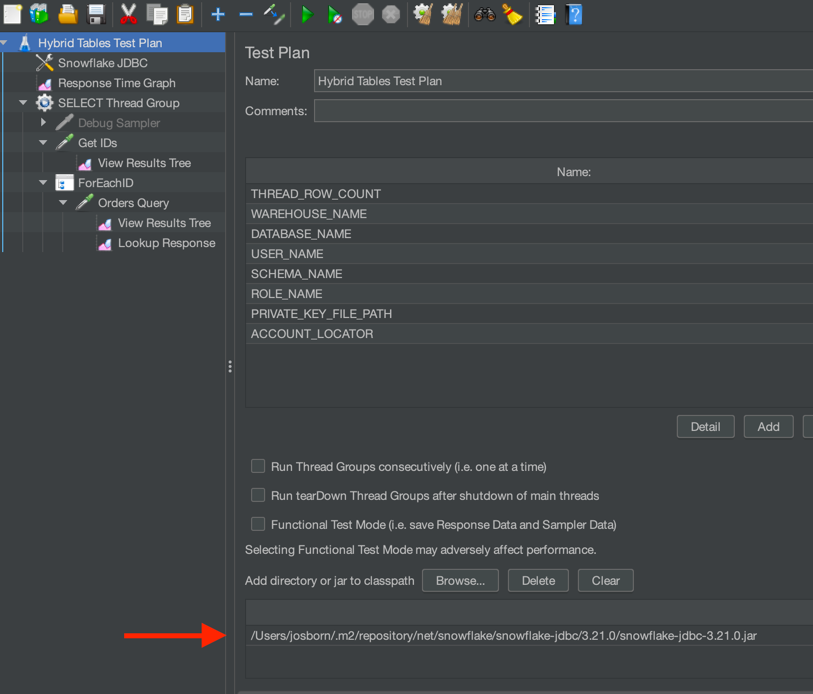Click the test plan Name input field
The width and height of the screenshot is (813, 694).
click(x=562, y=81)
